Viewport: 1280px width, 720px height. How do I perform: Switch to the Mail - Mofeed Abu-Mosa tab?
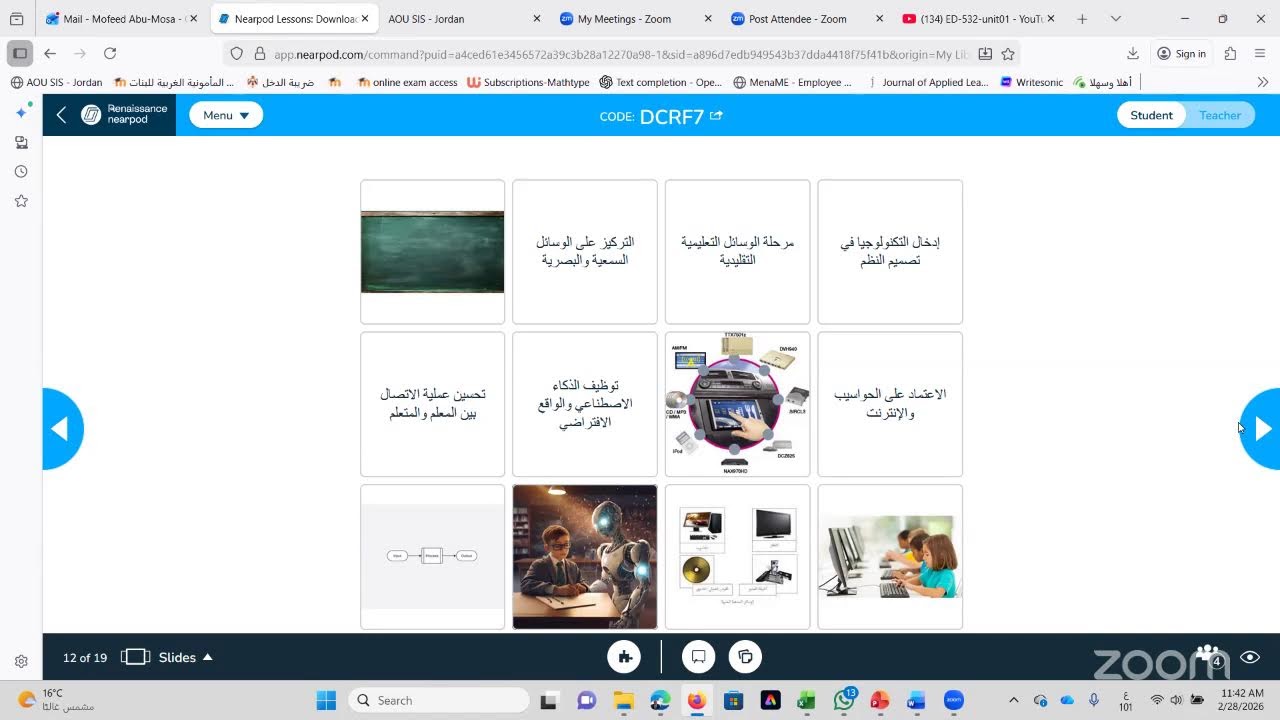[x=122, y=19]
